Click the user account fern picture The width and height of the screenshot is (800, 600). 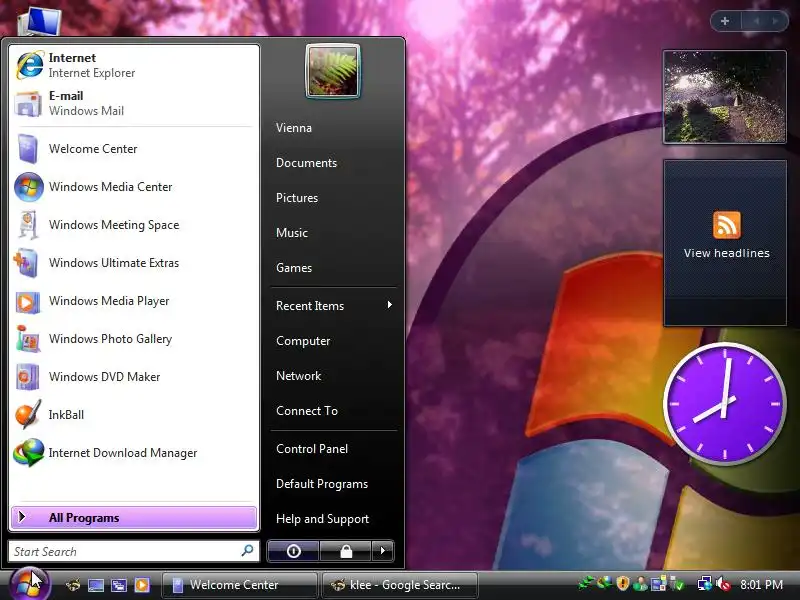(x=333, y=71)
